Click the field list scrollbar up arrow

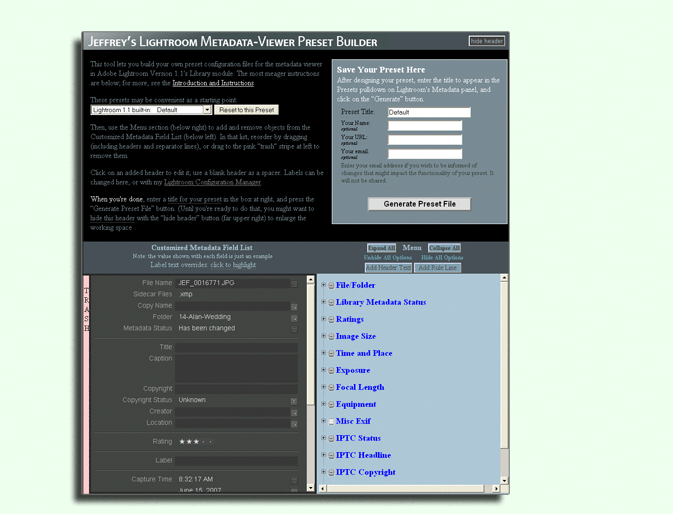(311, 280)
